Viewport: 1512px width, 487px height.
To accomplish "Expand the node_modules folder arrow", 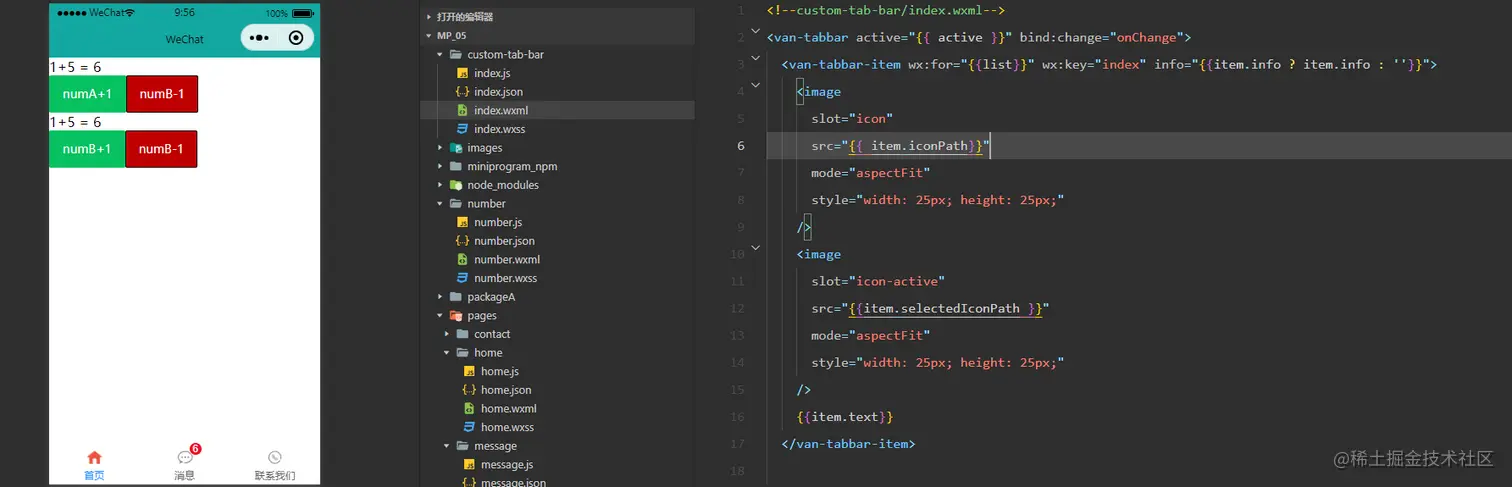I will [x=441, y=185].
